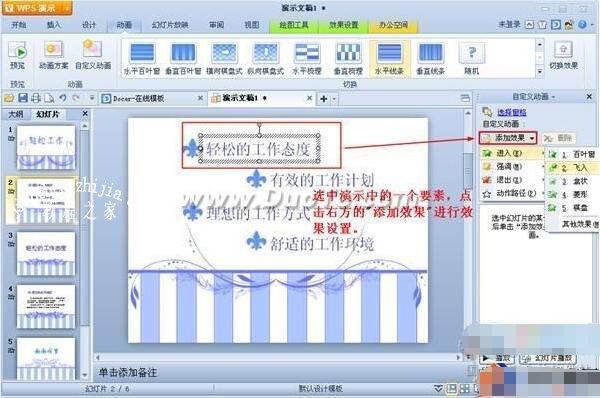Select slide 1 thumbnail

(x=46, y=147)
